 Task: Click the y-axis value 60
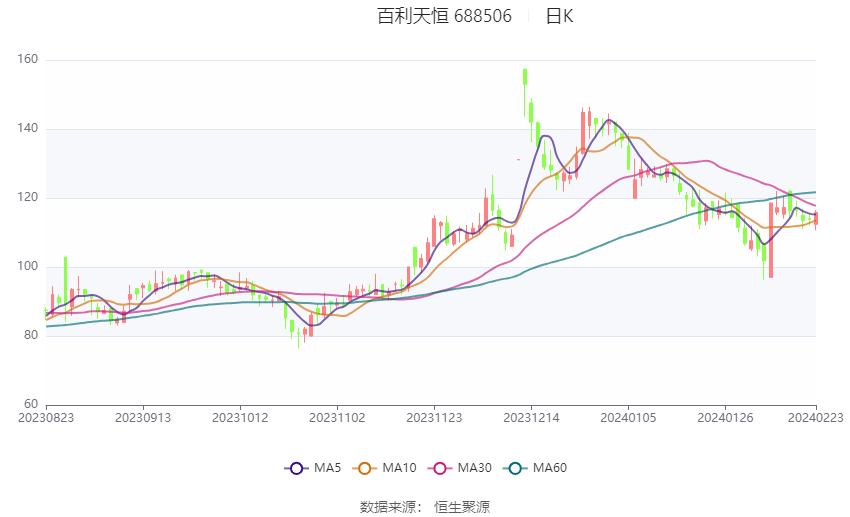[x=31, y=404]
